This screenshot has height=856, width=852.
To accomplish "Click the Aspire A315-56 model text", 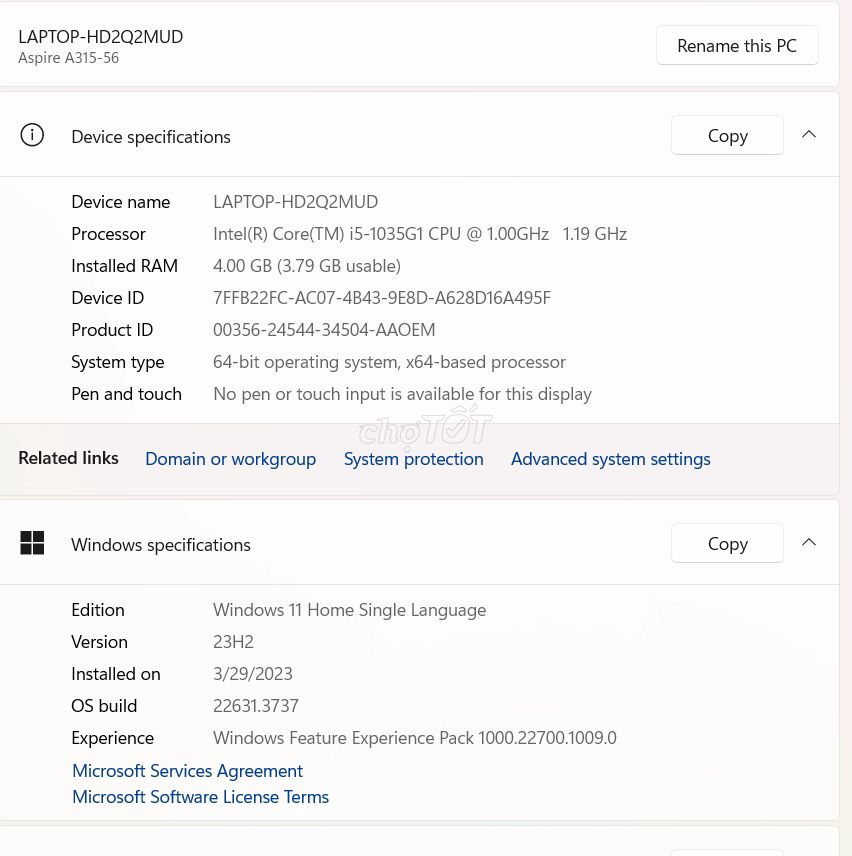I will (x=68, y=58).
